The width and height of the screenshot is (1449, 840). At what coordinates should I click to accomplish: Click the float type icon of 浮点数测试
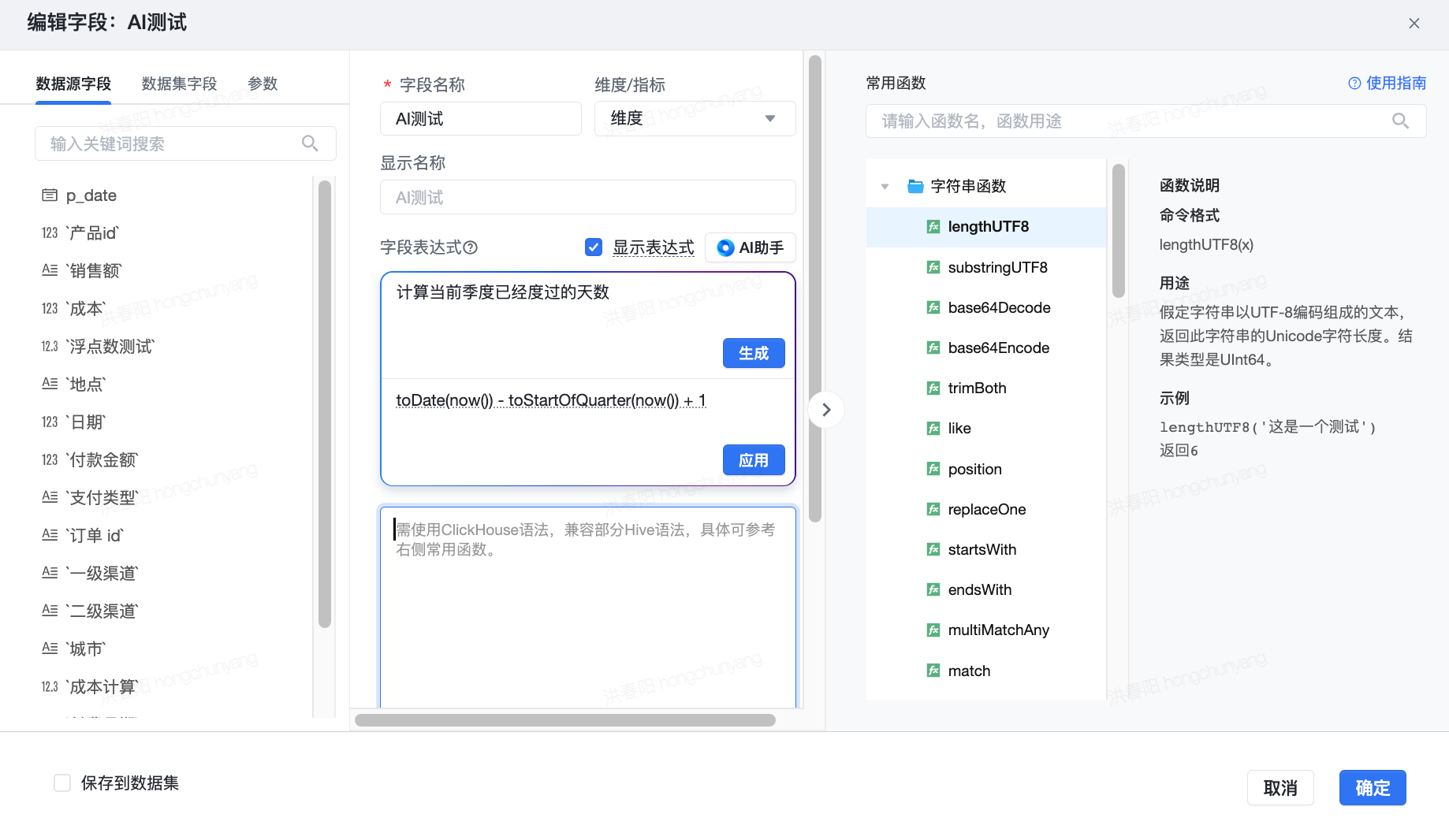[50, 346]
